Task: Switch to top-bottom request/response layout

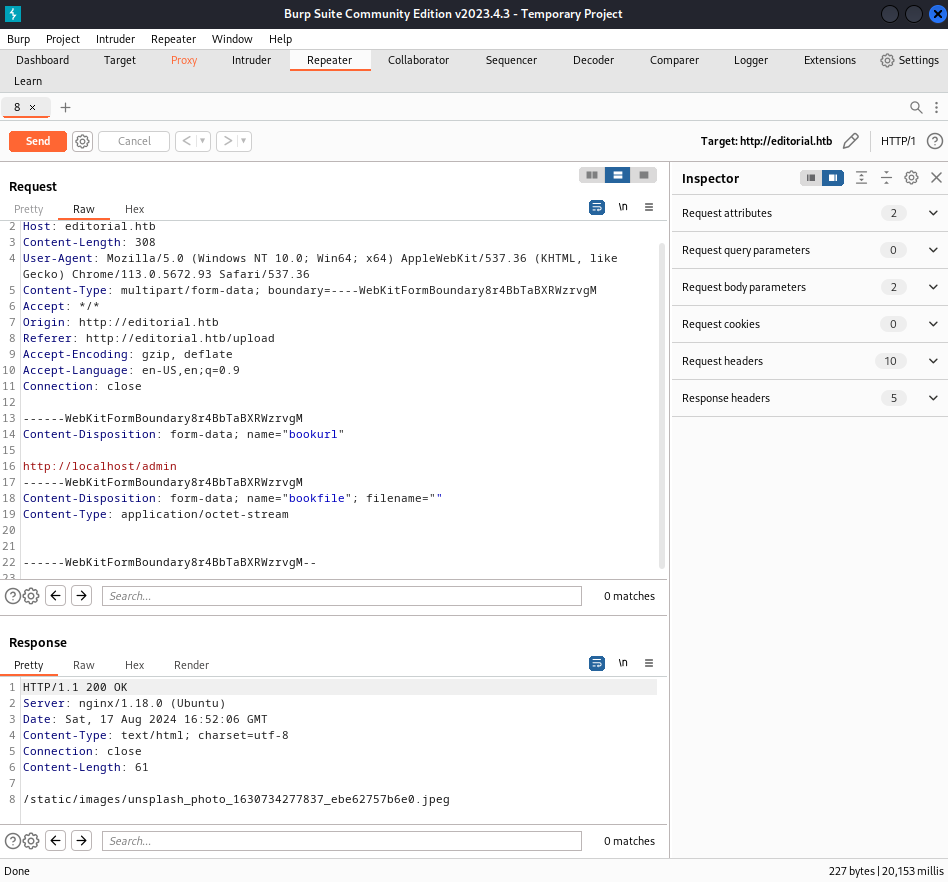Action: tap(617, 175)
